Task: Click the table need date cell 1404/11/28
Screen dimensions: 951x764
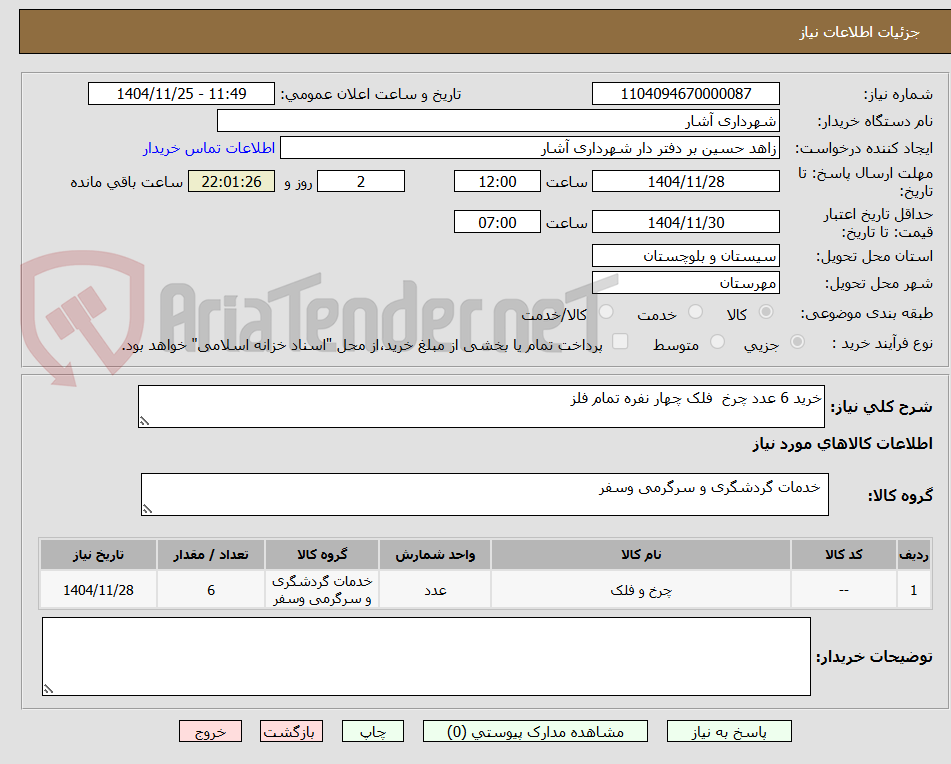Action: click(x=98, y=590)
